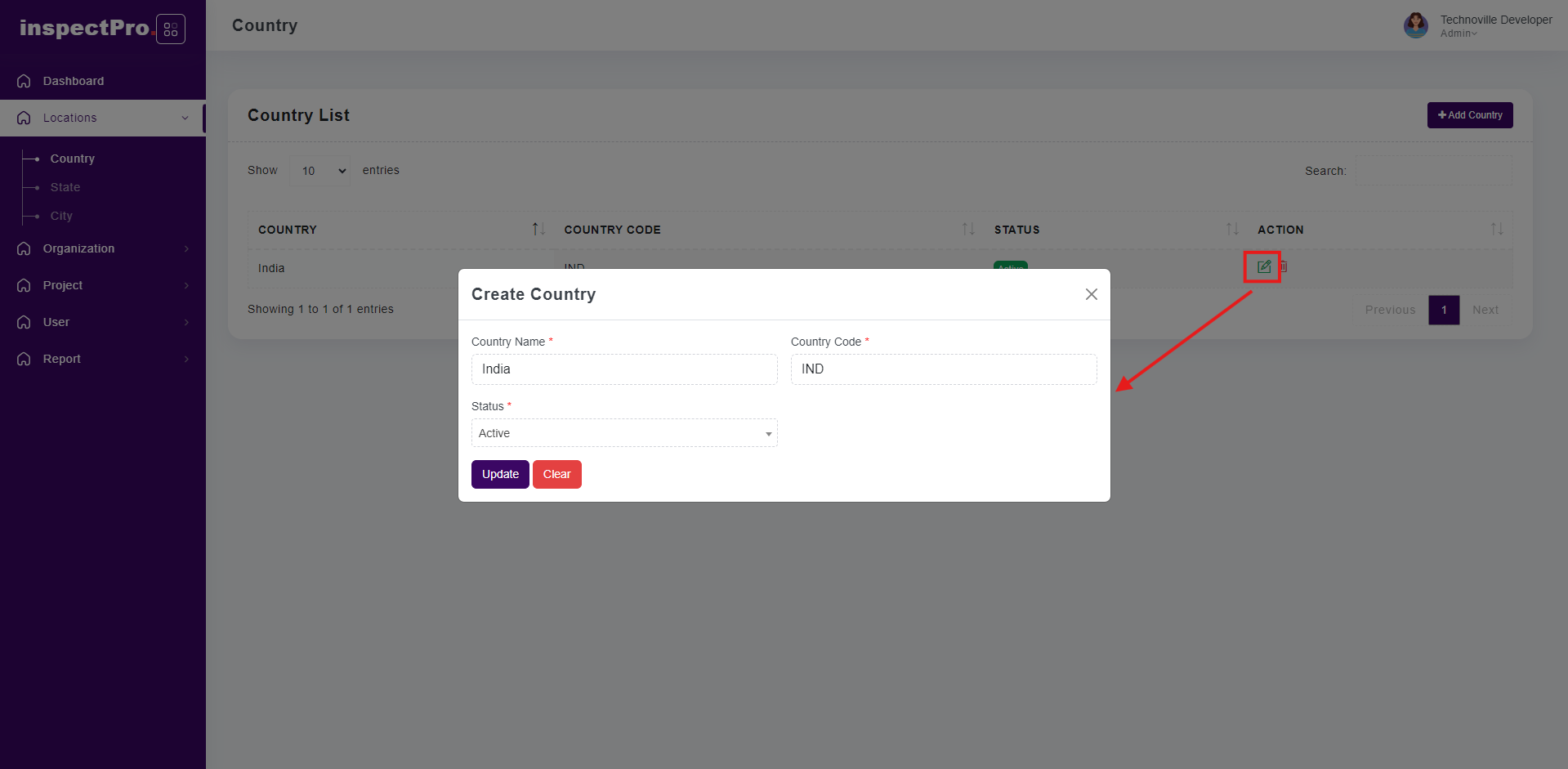
Task: Sort by Action column arrows
Action: click(1496, 230)
